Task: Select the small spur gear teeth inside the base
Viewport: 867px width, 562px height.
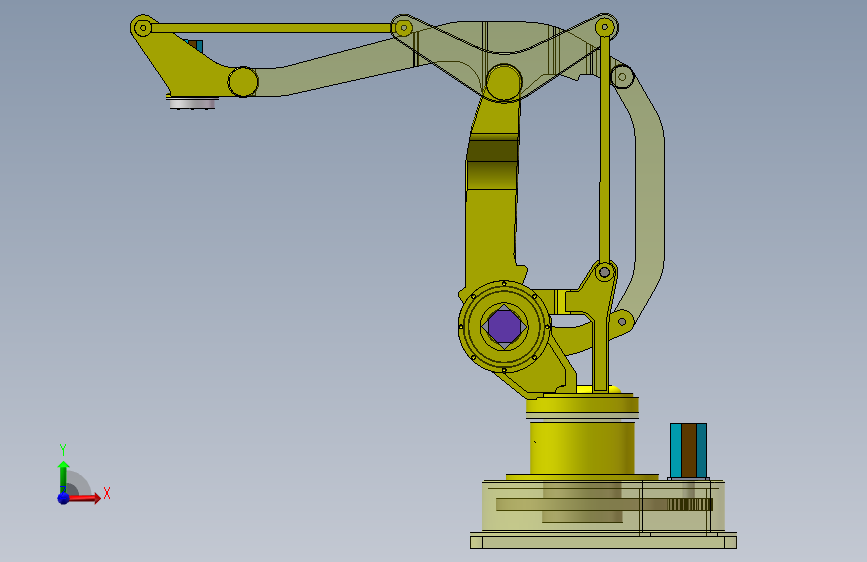Action: pyautogui.click(x=690, y=504)
